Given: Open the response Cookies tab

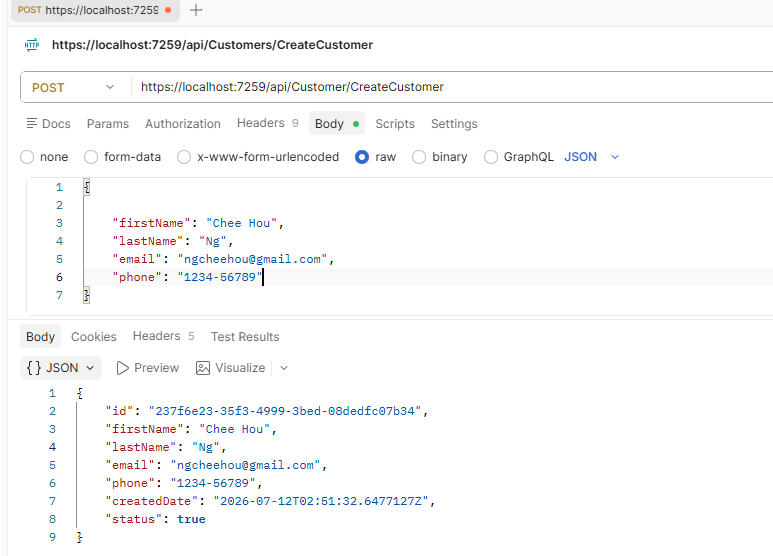Looking at the screenshot, I should (94, 337).
